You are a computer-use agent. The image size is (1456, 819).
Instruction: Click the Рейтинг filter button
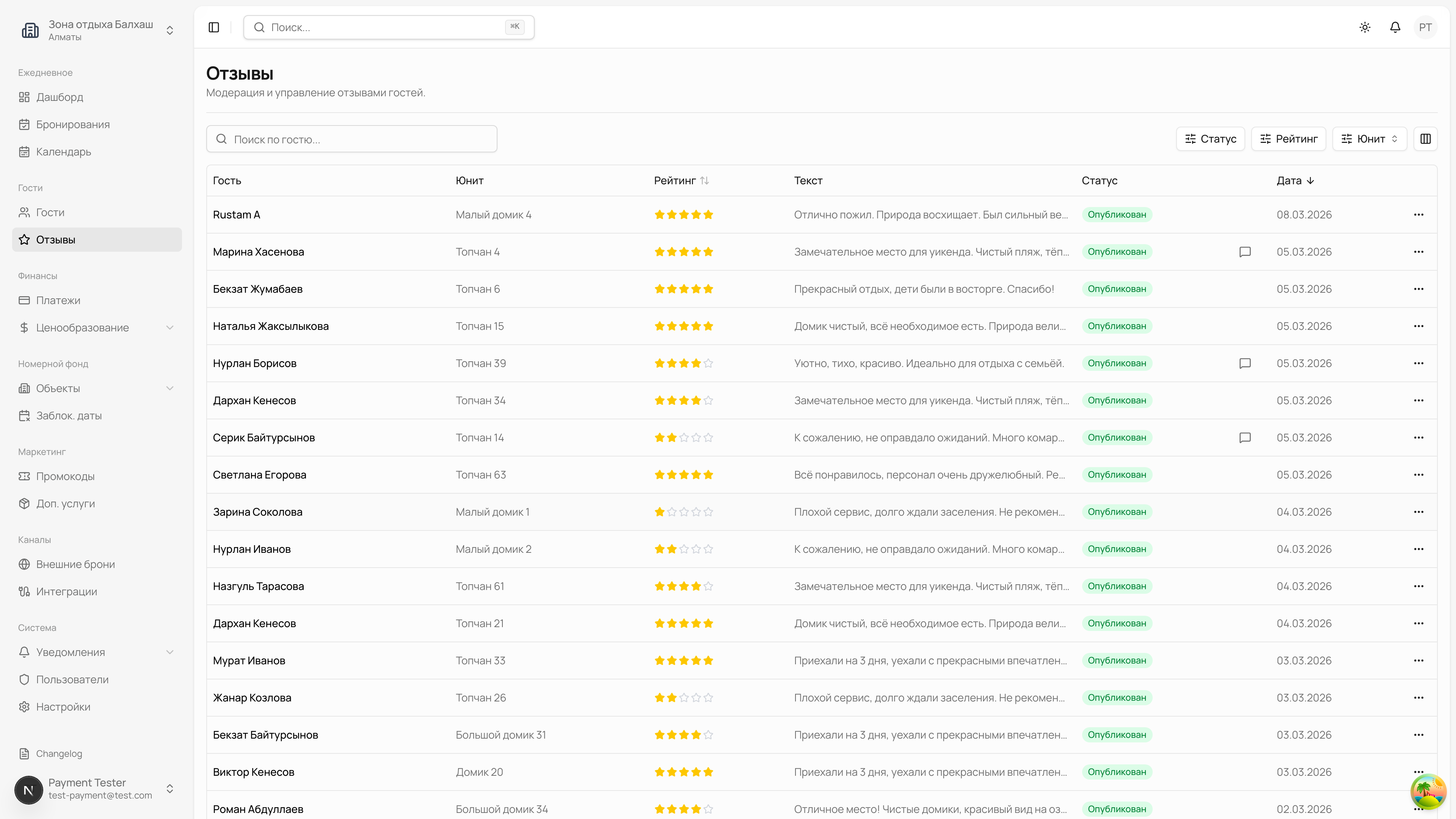[x=1288, y=138]
